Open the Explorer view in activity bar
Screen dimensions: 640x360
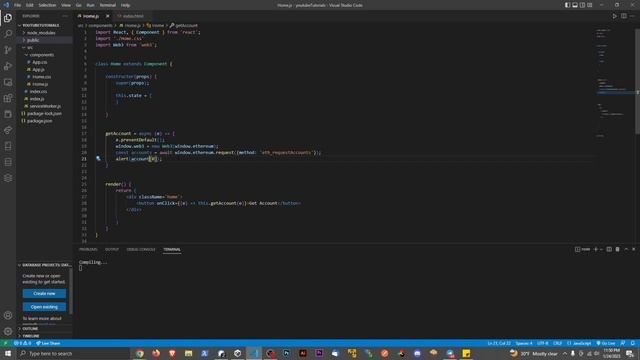8,18
